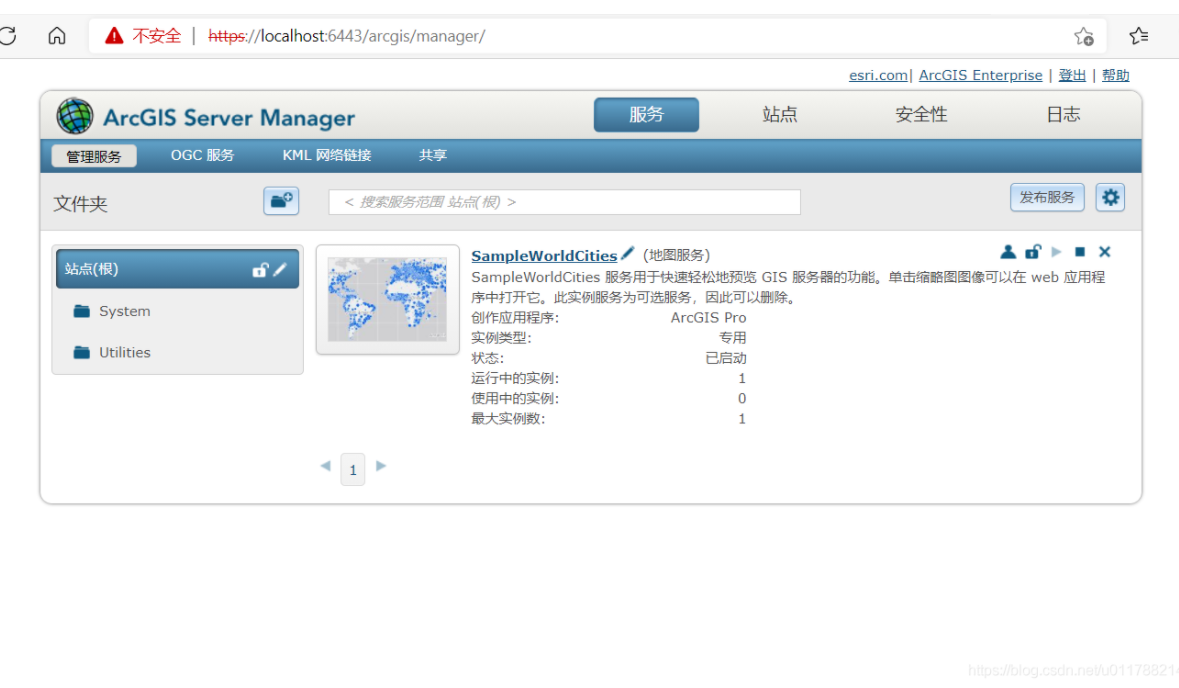This screenshot has height=688, width=1179.
Task: Expand the System folder in the sidebar
Action: 126,311
